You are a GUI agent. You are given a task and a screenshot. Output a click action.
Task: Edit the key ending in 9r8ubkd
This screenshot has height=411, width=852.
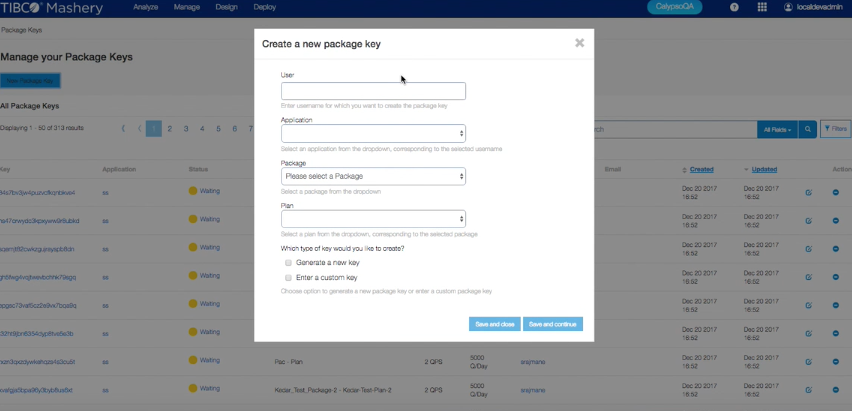(x=809, y=221)
